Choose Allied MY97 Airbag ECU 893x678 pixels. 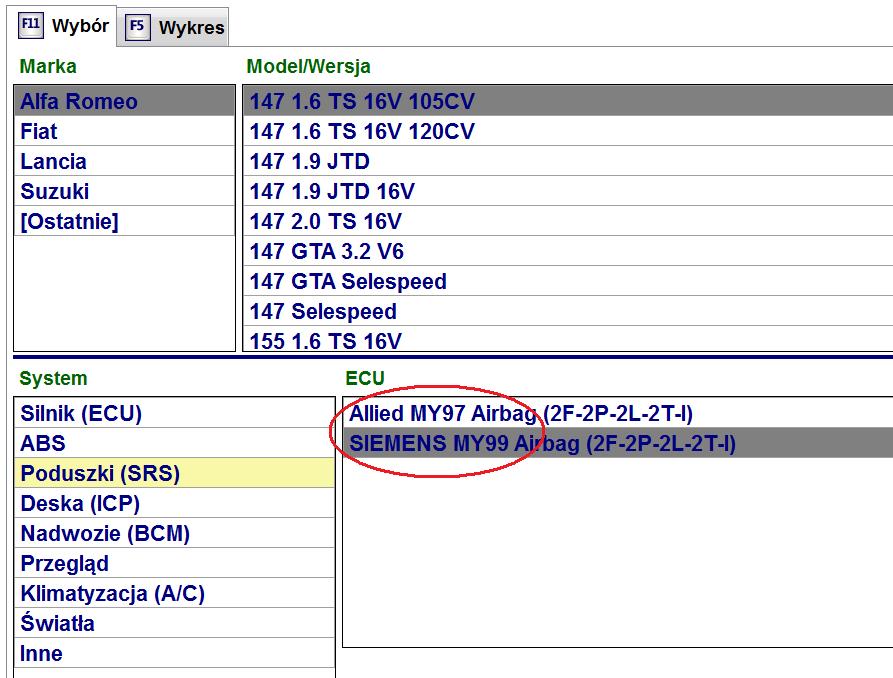click(x=618, y=413)
